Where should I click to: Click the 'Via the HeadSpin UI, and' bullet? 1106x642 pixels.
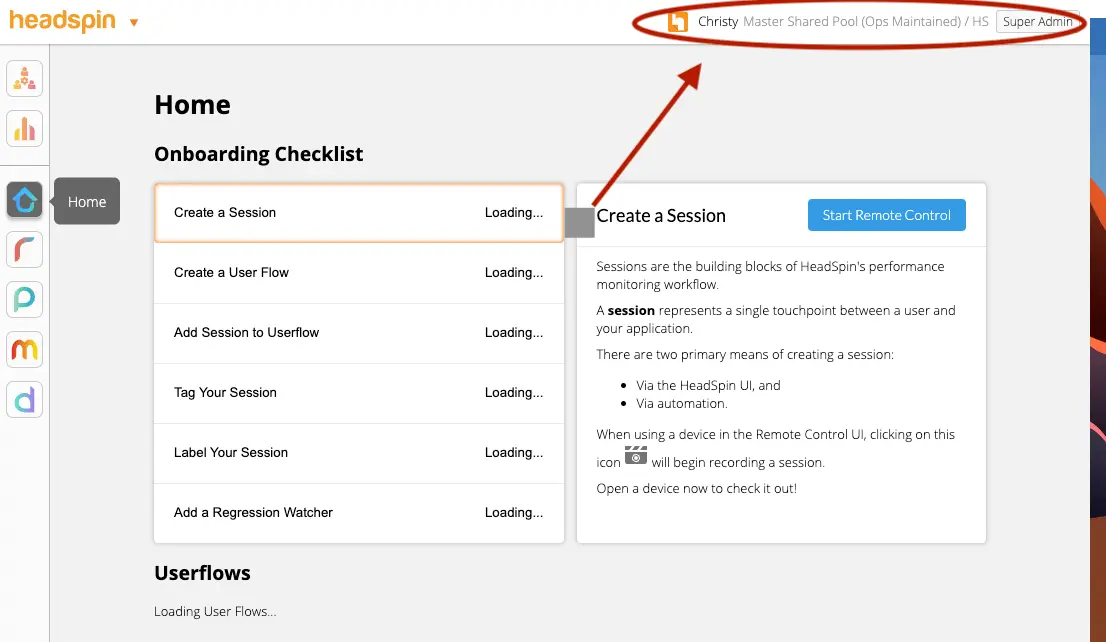coord(708,385)
